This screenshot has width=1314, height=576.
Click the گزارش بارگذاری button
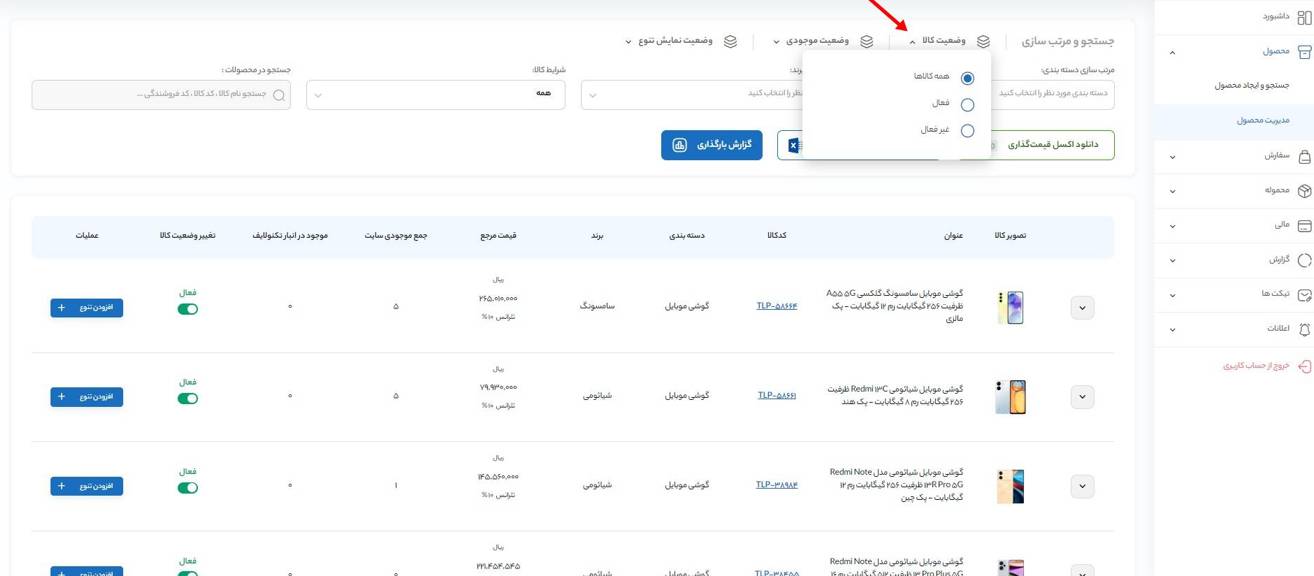(711, 145)
